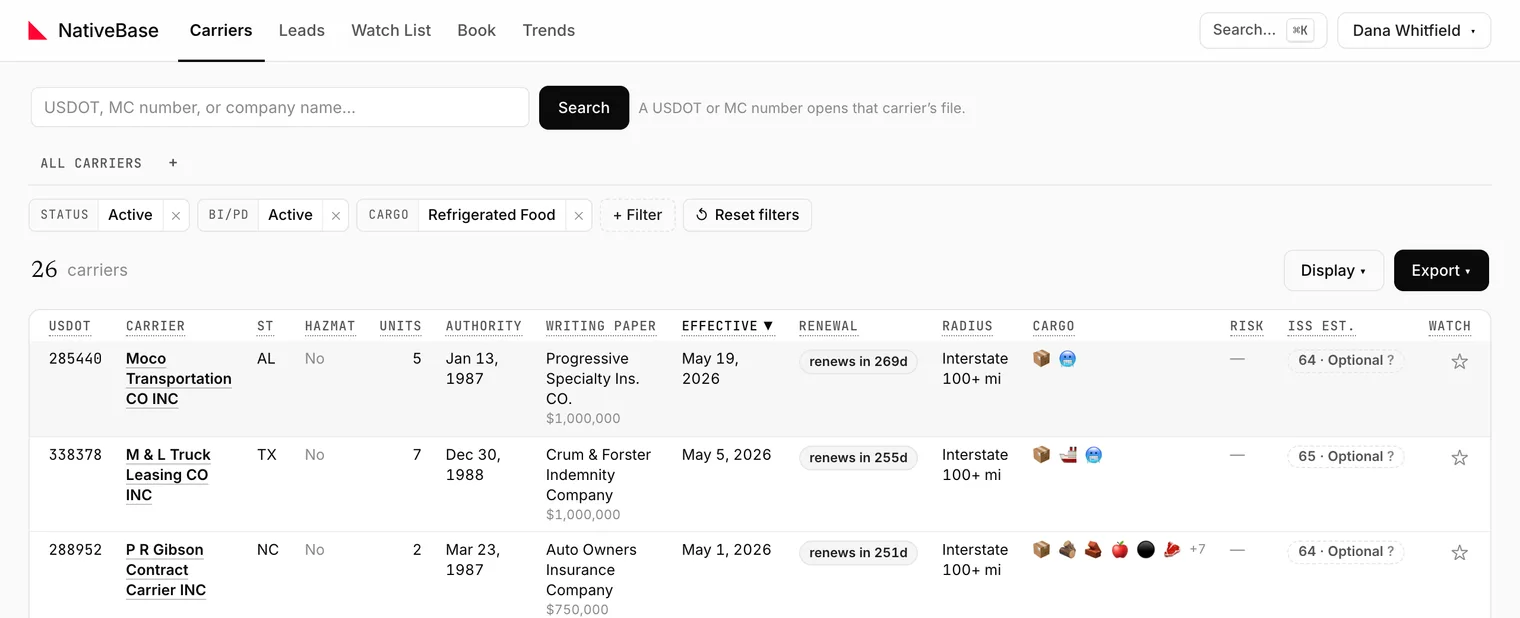The image size is (1520, 618).
Task: Open the Dana Whitfield account dropdown
Action: coord(1414,31)
